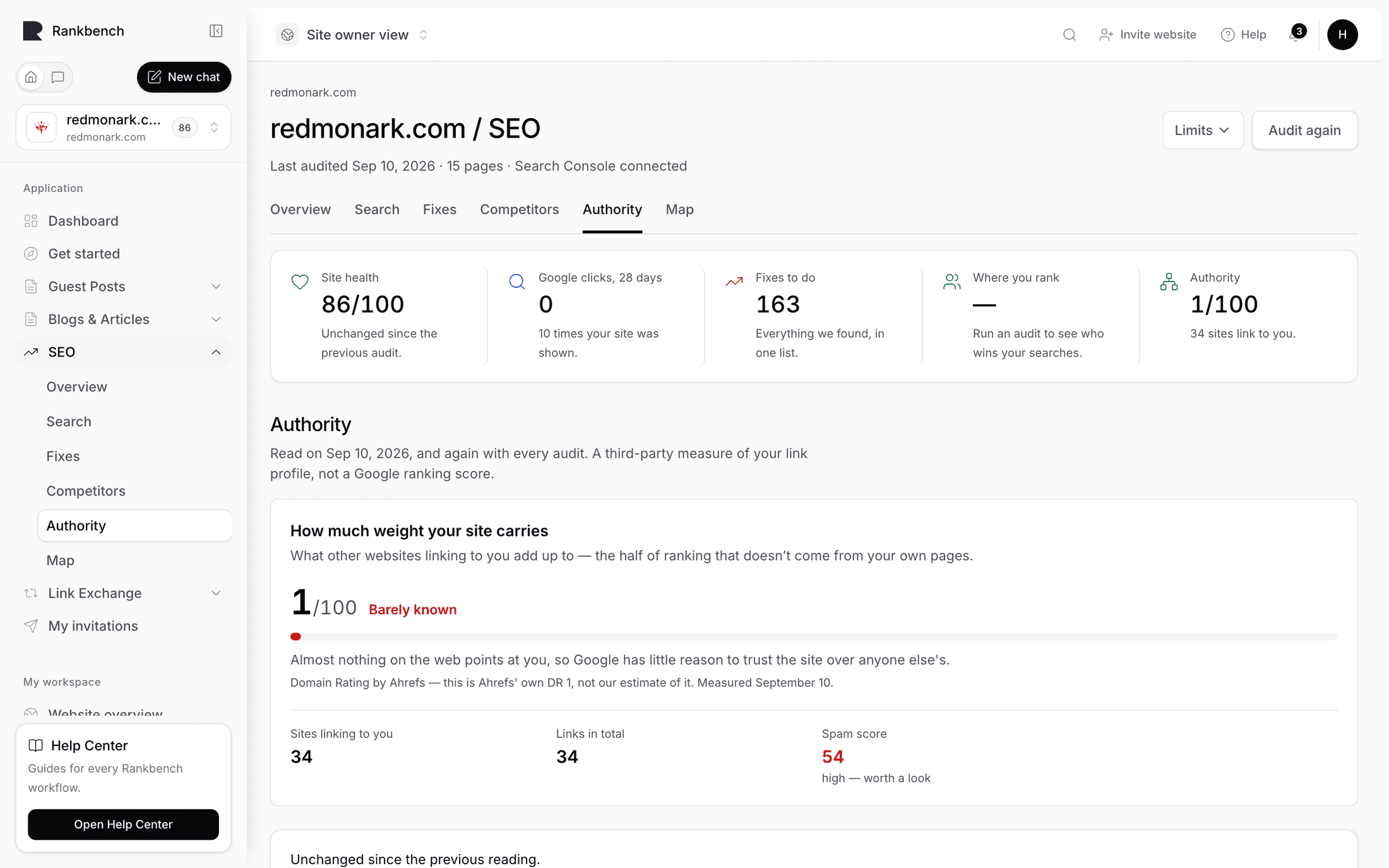Open the Help link in header
This screenshot has height=868, width=1389.
tap(1244, 35)
